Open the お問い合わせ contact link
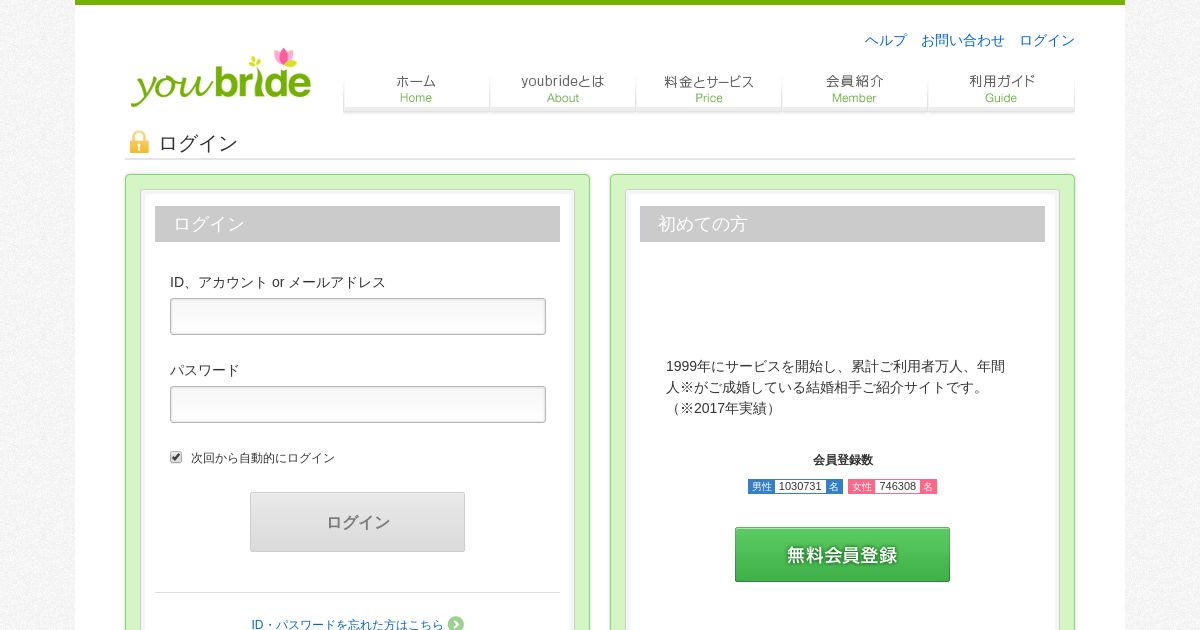This screenshot has height=630, width=1200. pos(963,40)
